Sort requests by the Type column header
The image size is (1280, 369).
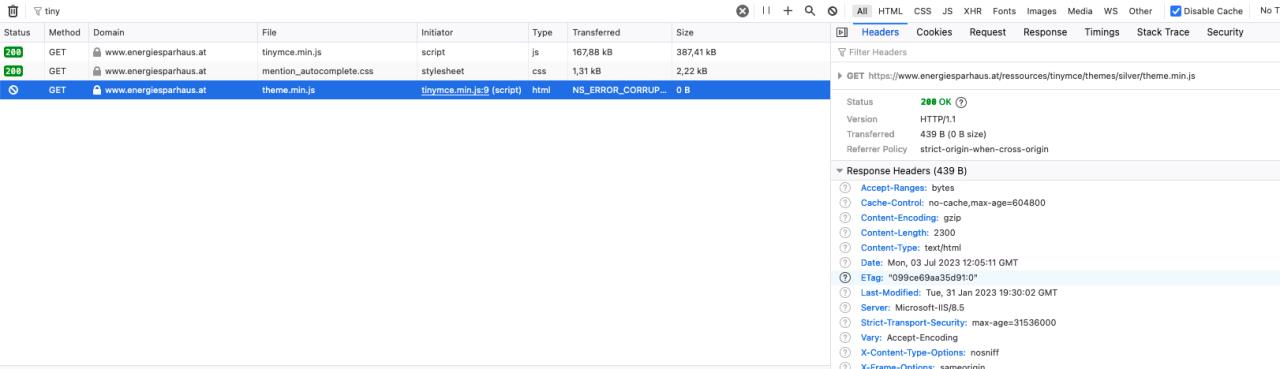tap(547, 32)
